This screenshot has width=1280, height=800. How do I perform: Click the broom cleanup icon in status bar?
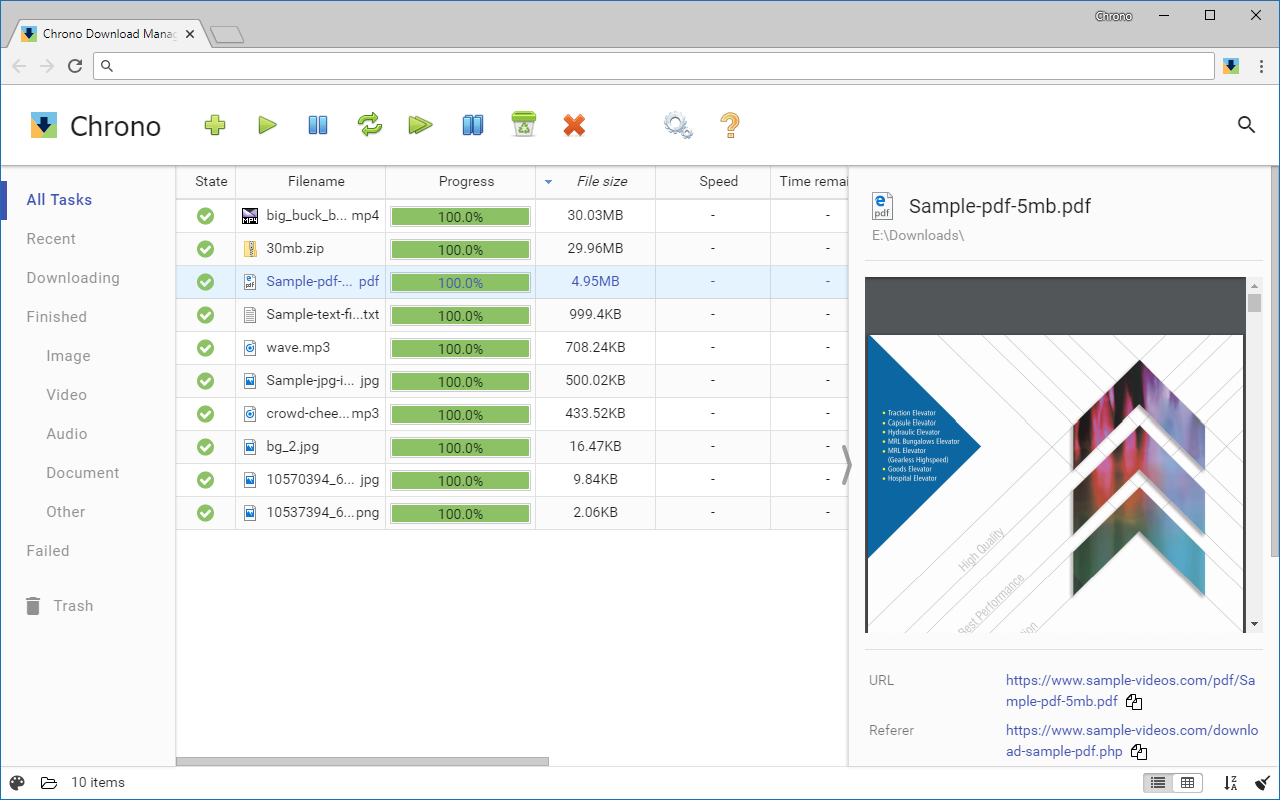pos(1262,783)
